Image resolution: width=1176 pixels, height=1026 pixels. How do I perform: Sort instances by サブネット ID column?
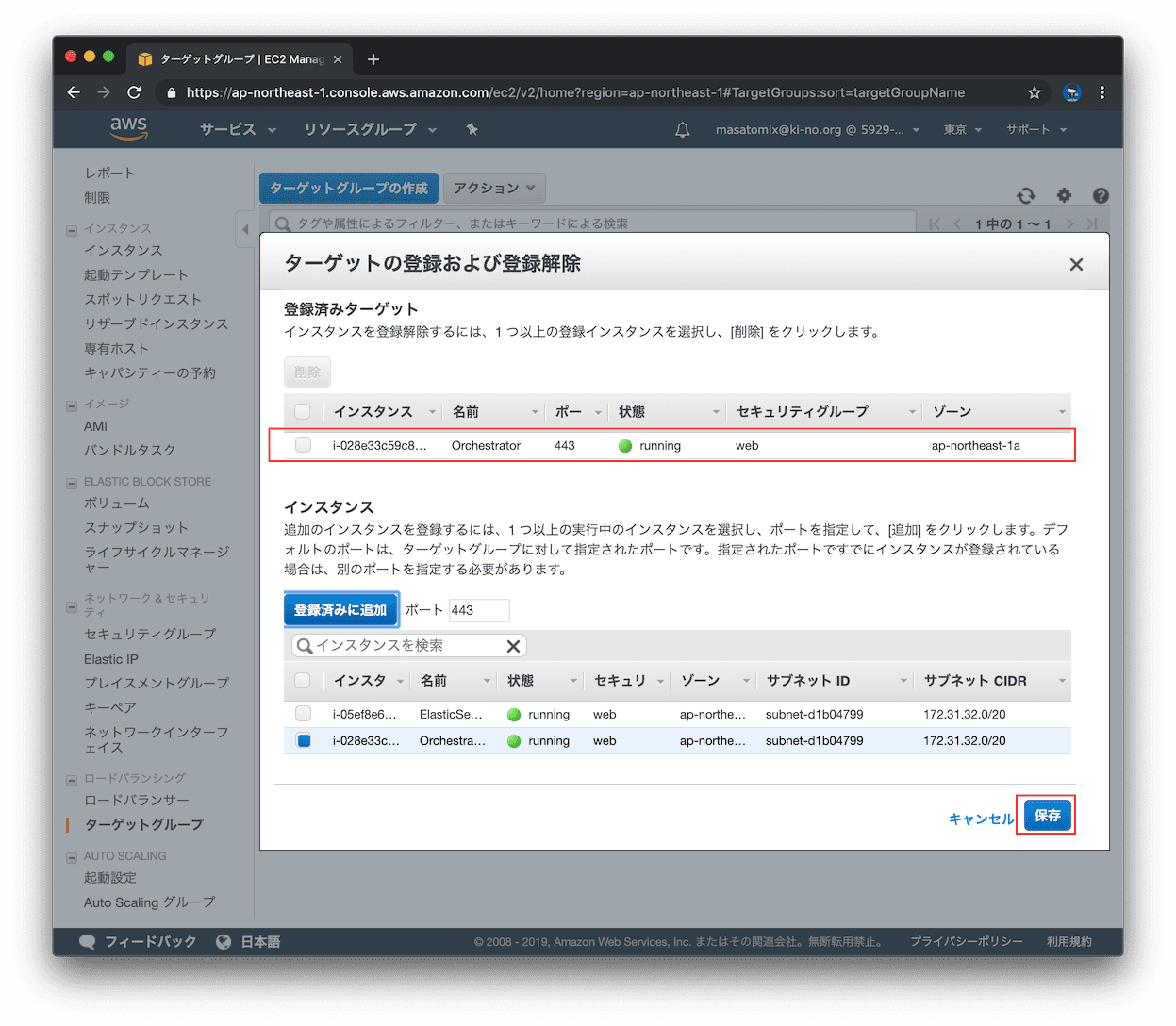point(836,681)
